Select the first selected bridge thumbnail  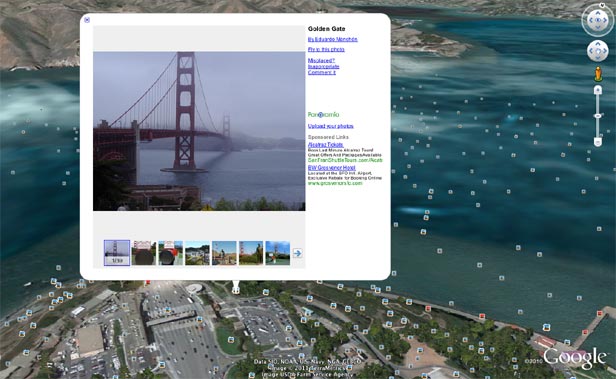[117, 253]
